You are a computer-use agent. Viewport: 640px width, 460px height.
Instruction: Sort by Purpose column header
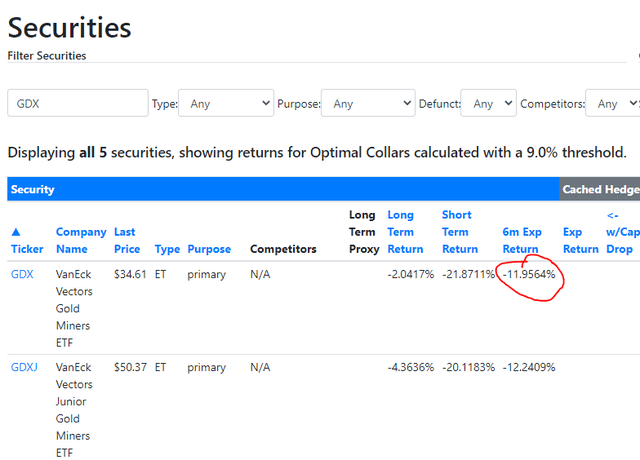coord(209,249)
